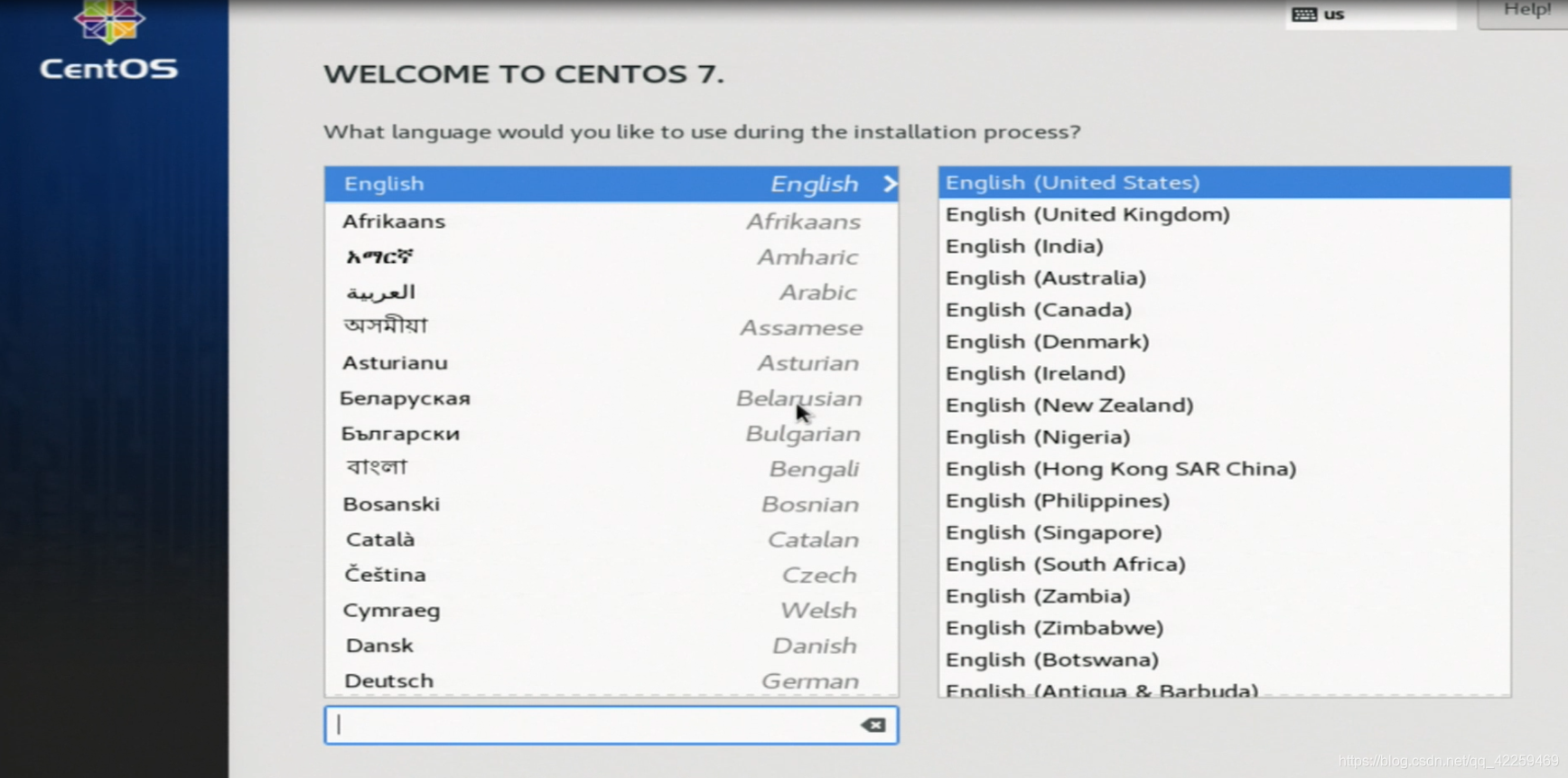The image size is (1568, 778).
Task: Choose the Arabic language row
Action: click(611, 292)
